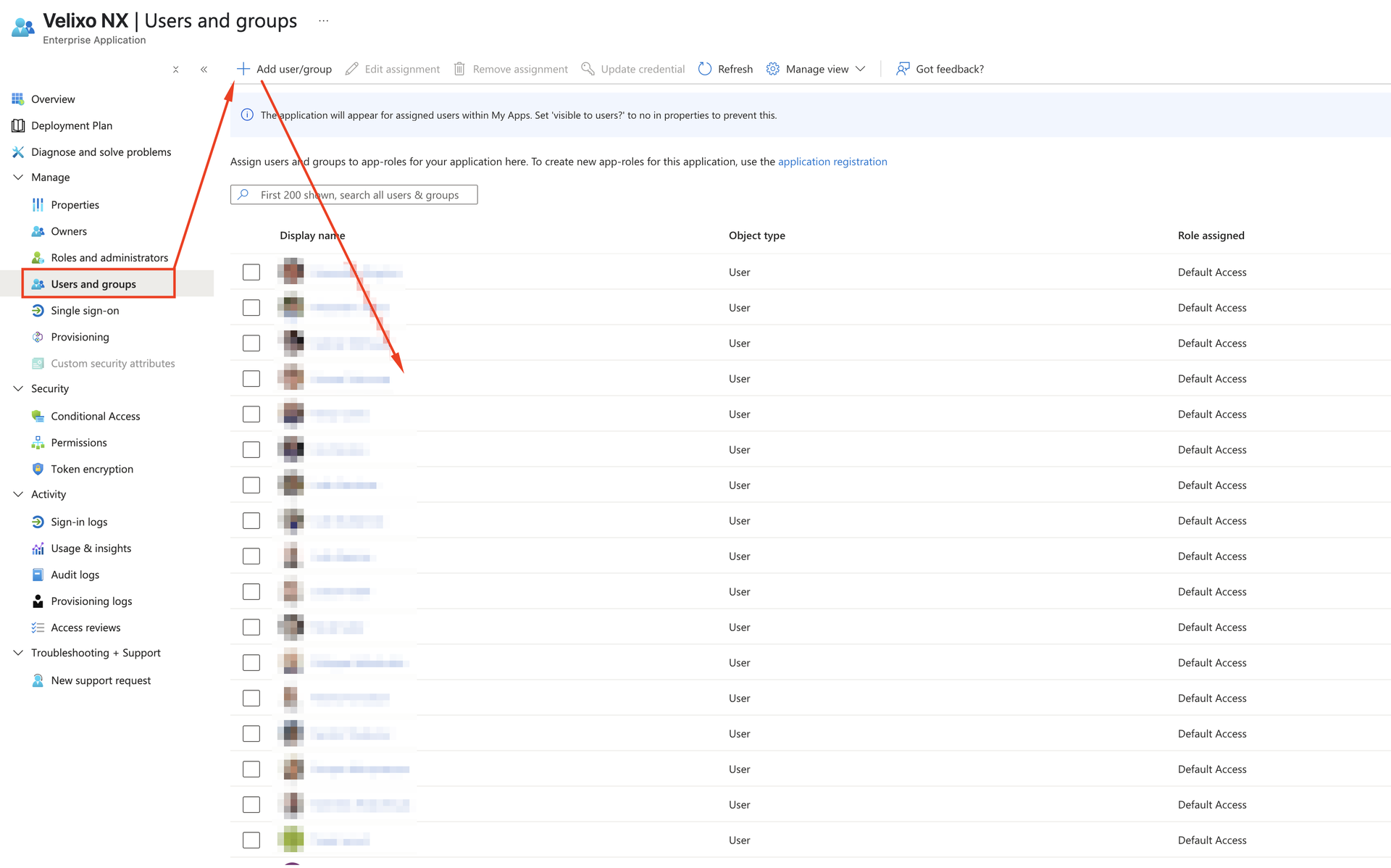This screenshot has width=1391, height=868.
Task: Click the Add user/group plus icon
Action: click(x=243, y=69)
